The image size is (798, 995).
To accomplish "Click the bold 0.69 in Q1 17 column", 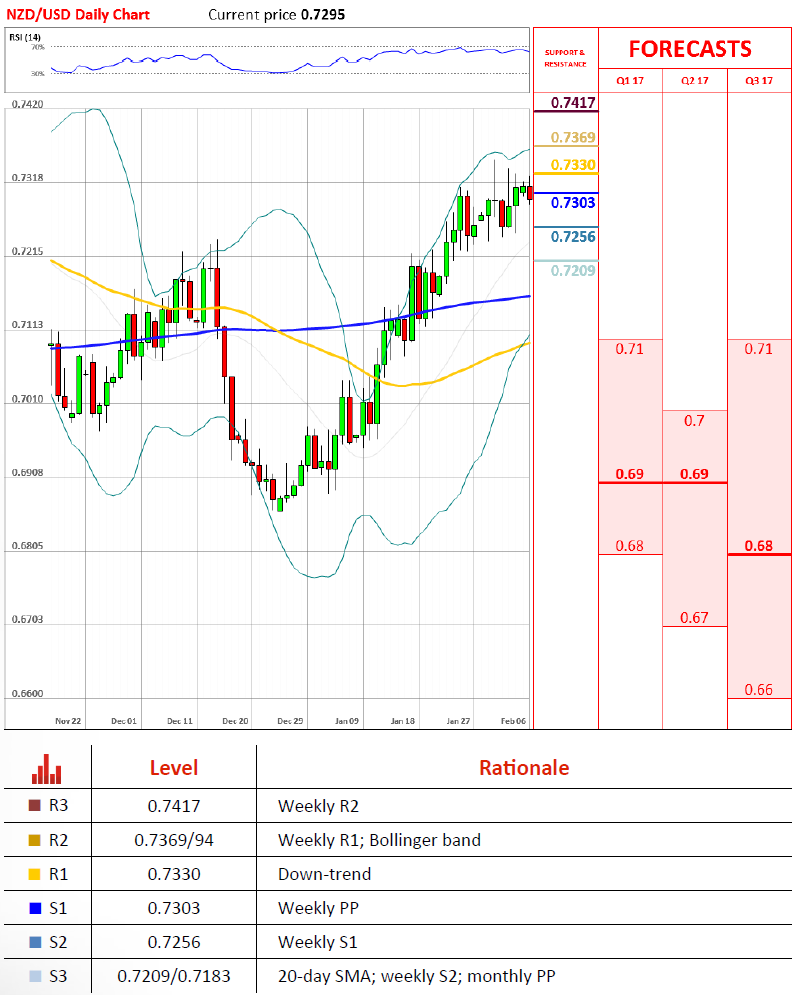I will point(629,474).
